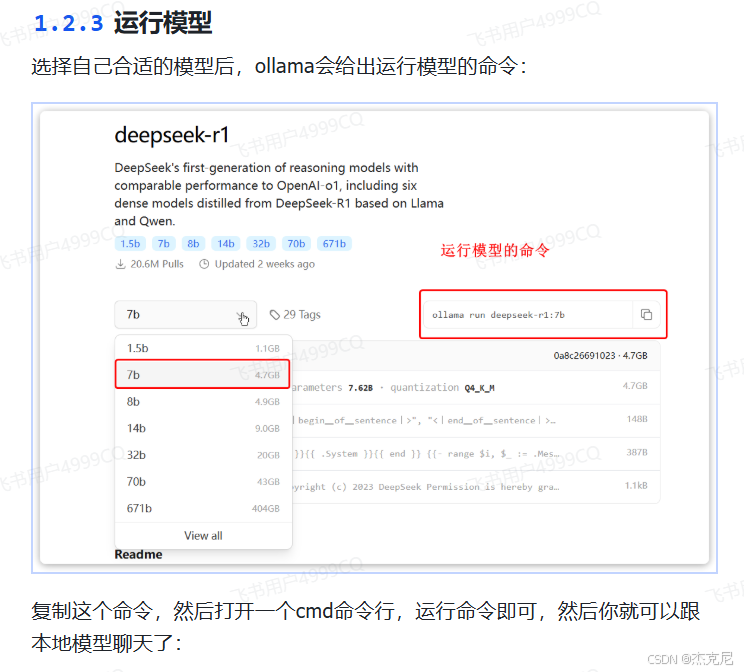
Task: Click Updated 2 weeks ago text
Action: pos(265,264)
